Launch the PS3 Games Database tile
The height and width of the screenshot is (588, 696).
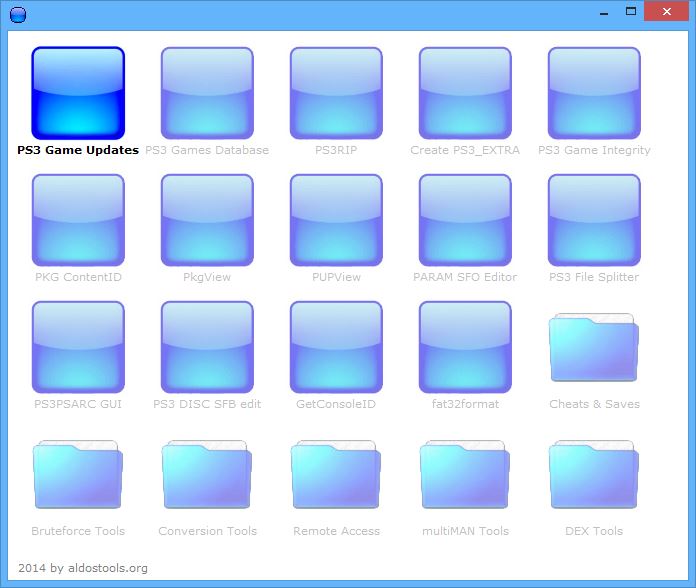pyautogui.click(x=207, y=93)
